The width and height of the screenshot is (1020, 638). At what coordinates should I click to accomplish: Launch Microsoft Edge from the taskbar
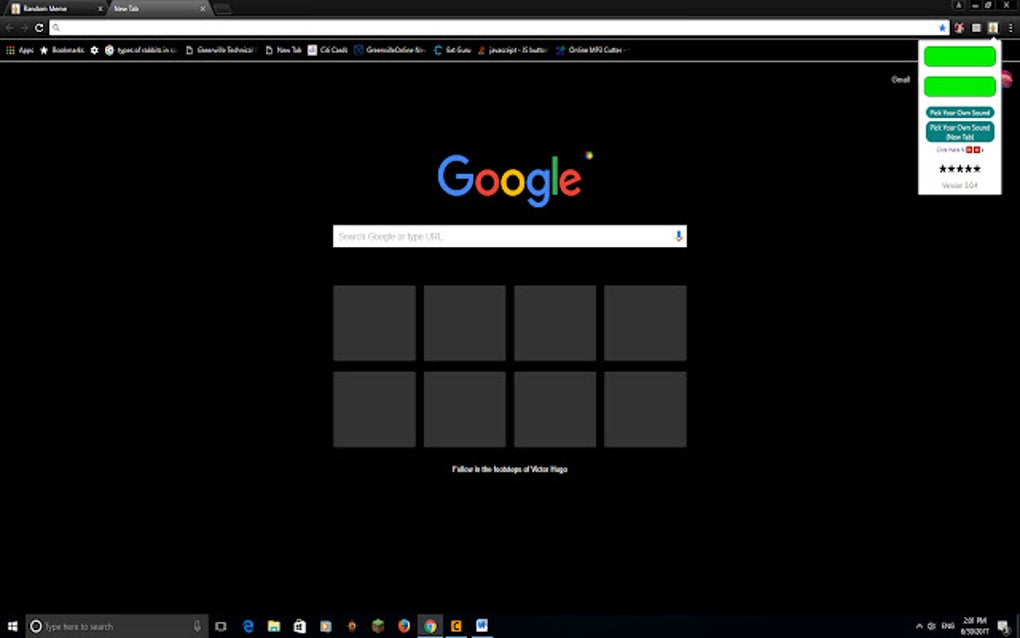point(247,626)
